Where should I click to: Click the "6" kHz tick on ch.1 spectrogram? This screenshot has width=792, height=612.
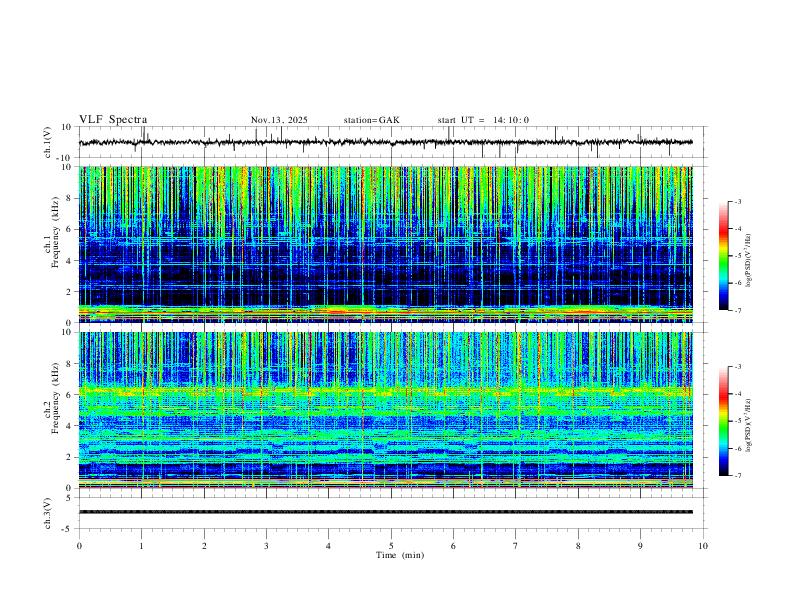70,229
